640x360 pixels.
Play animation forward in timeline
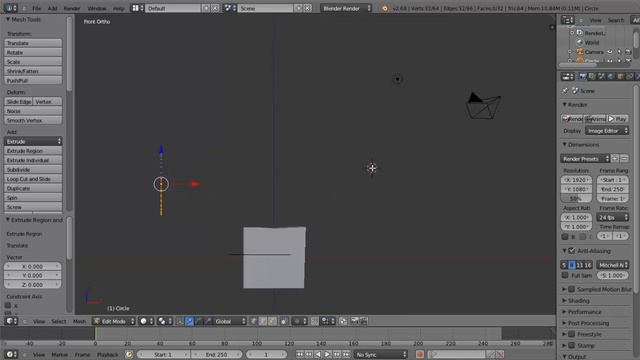click(327, 354)
